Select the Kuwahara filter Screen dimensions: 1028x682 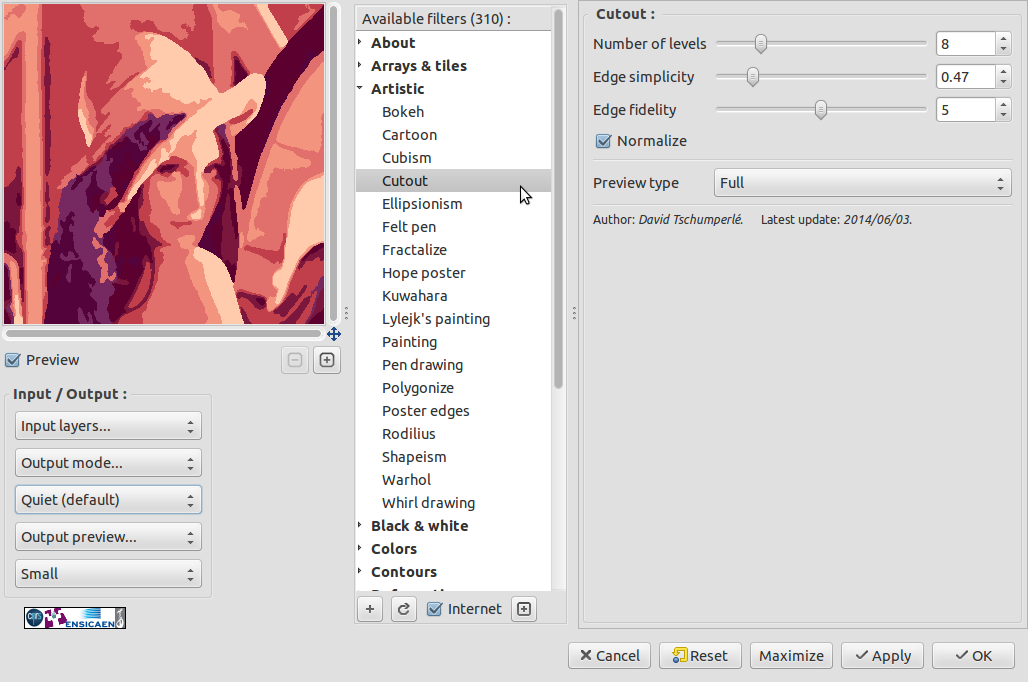pyautogui.click(x=414, y=296)
